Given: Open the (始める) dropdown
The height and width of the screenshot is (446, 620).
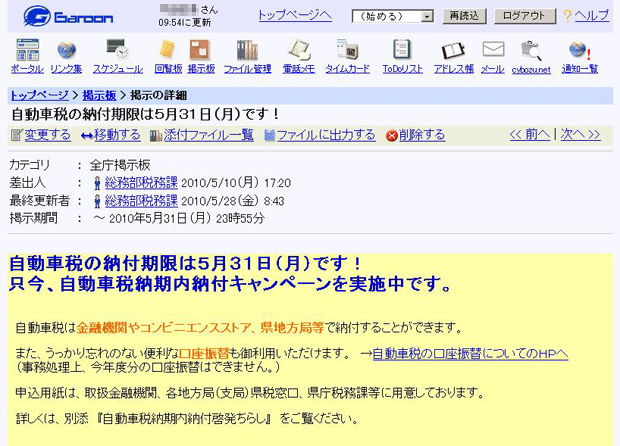Looking at the screenshot, I should point(393,16).
